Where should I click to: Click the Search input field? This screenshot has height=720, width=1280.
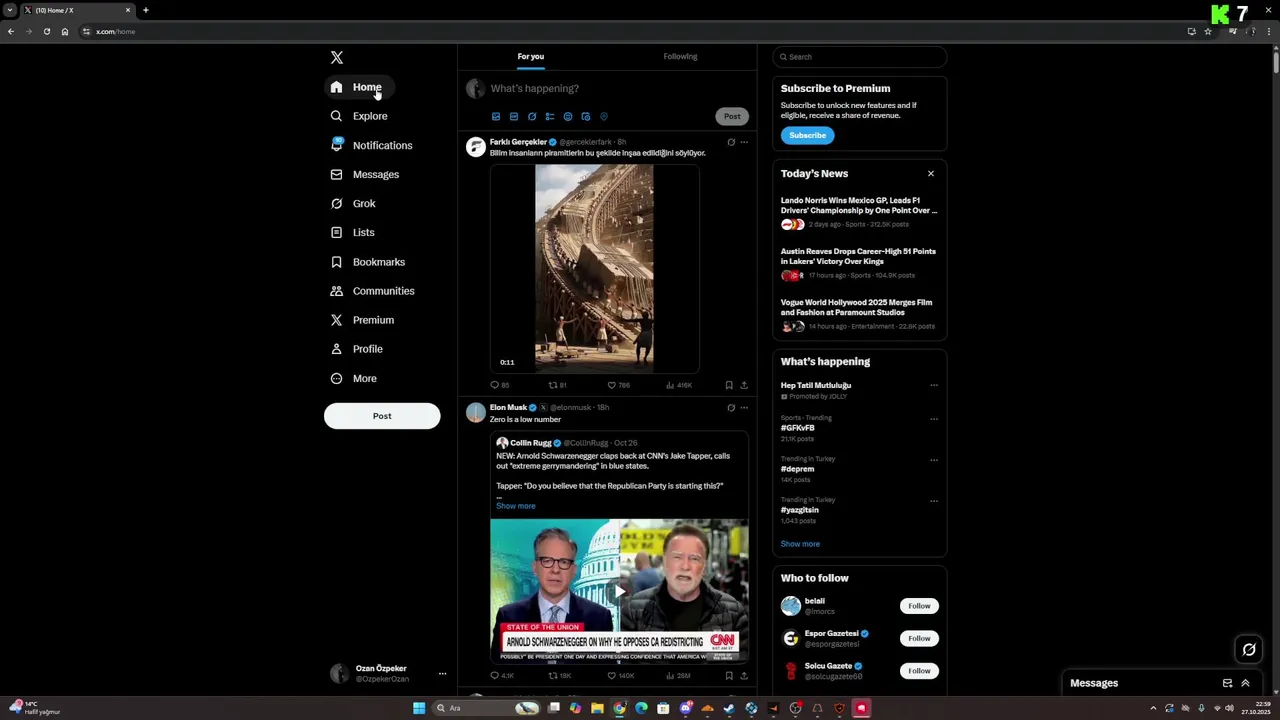[860, 57]
